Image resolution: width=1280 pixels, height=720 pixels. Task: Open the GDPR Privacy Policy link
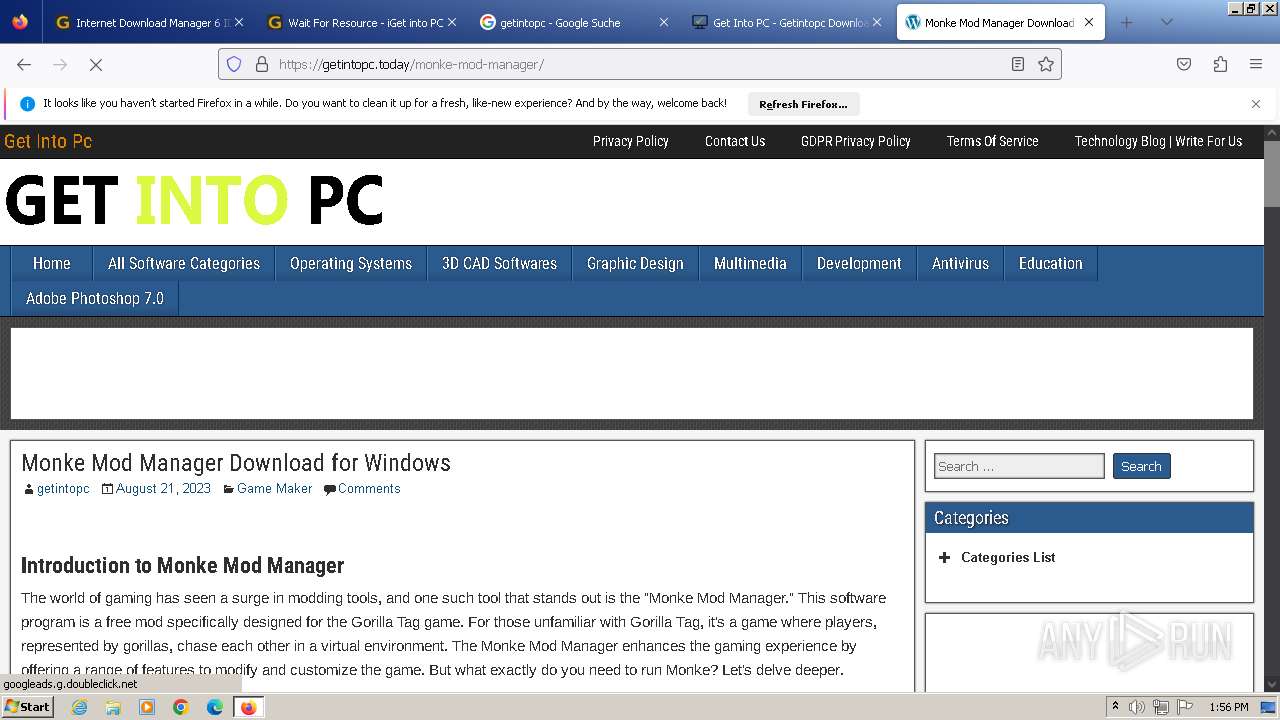pyautogui.click(x=856, y=141)
